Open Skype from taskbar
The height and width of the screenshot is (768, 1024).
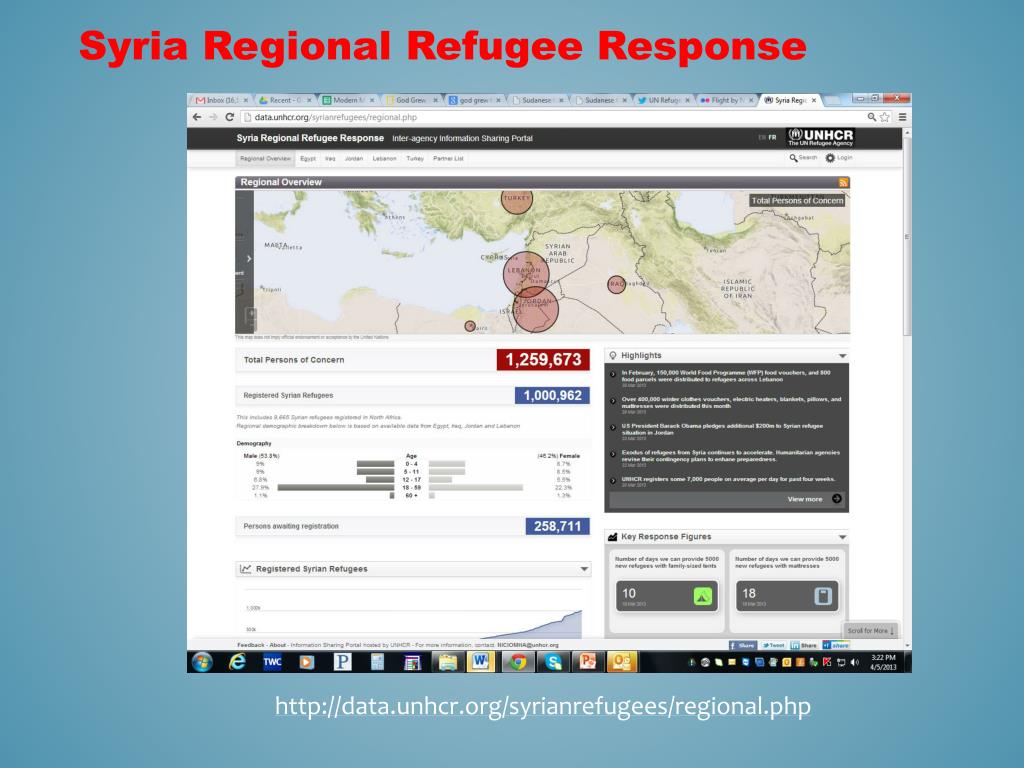[x=554, y=662]
